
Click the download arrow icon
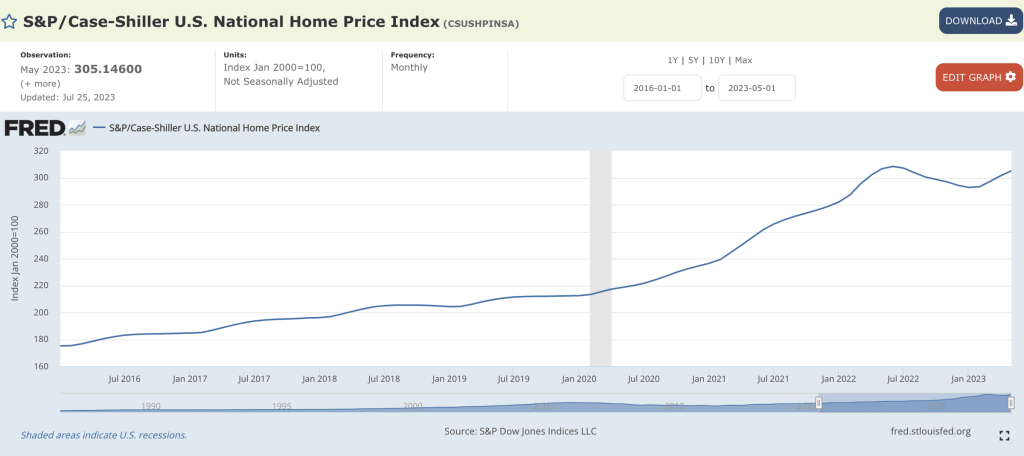(1009, 21)
